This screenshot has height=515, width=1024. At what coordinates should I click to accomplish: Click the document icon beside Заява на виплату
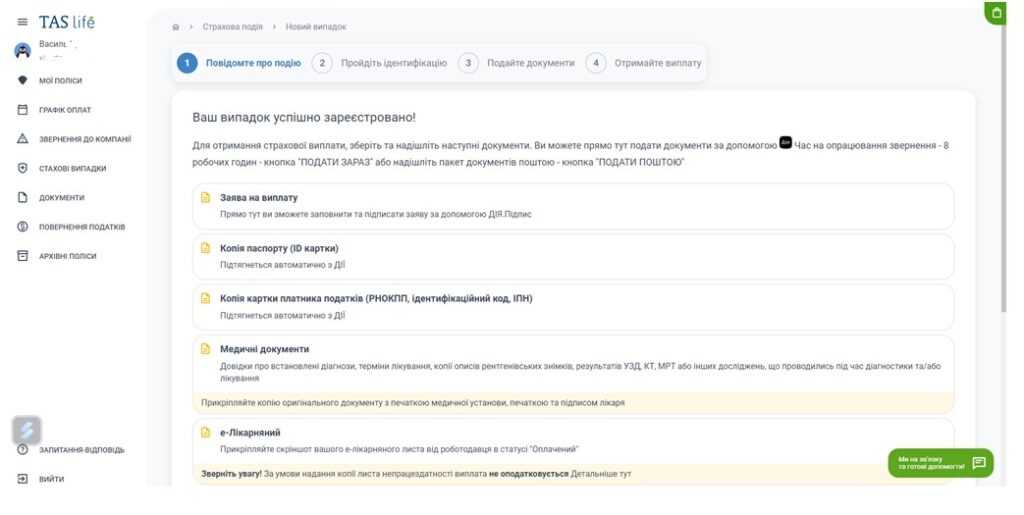click(x=206, y=198)
